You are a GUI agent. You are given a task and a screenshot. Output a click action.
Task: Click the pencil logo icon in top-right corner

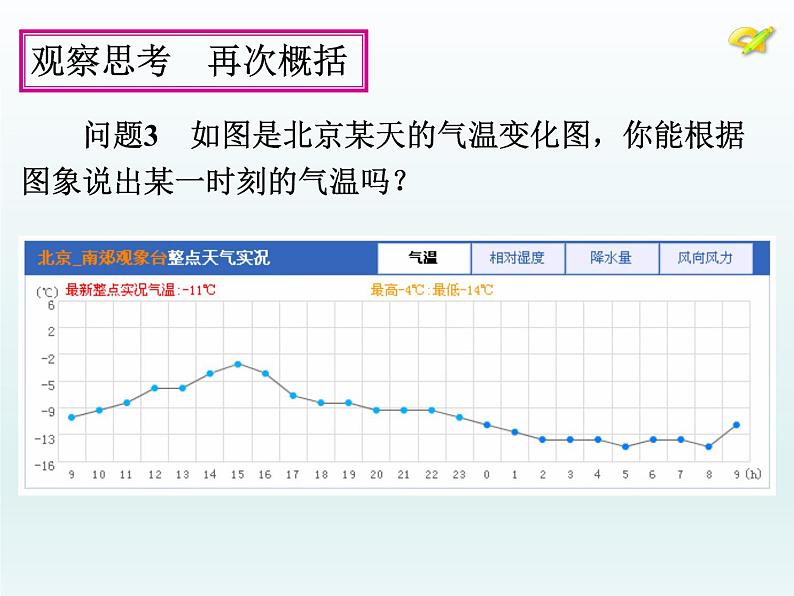coord(749,40)
